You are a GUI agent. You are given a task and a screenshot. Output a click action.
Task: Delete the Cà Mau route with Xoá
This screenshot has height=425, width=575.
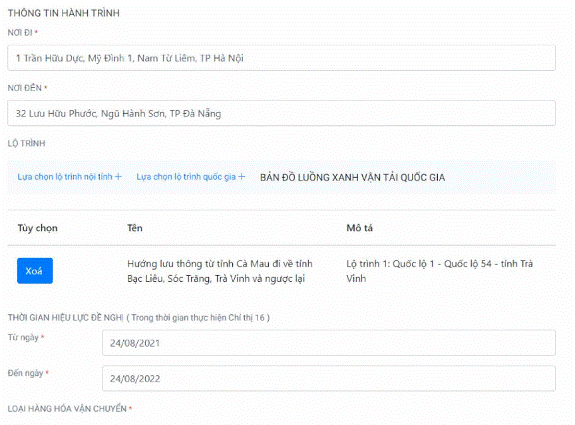[x=35, y=271]
